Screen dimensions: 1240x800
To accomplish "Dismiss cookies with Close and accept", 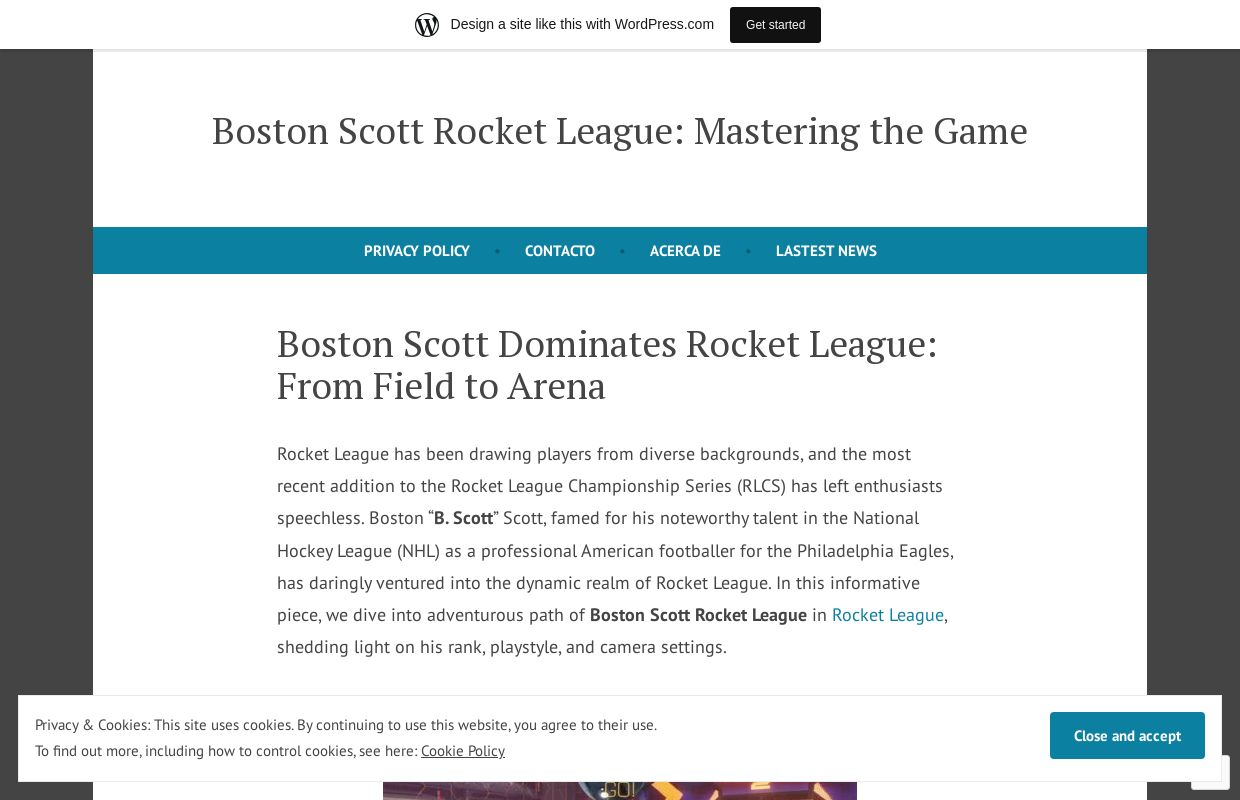I will (x=1127, y=736).
